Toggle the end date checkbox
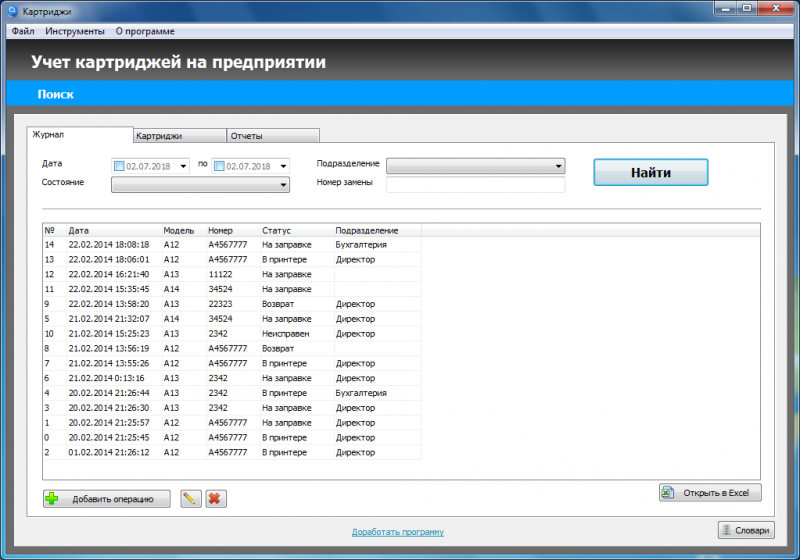800x560 pixels. 219,166
